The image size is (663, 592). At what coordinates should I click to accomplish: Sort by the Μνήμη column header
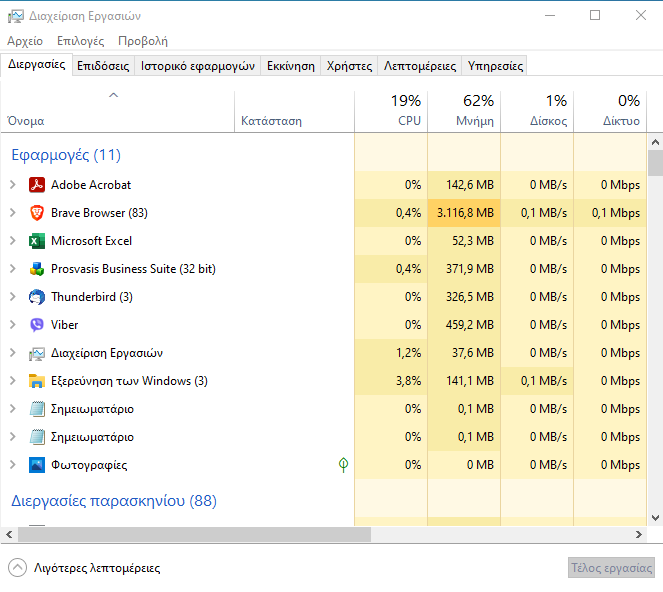tap(464, 112)
